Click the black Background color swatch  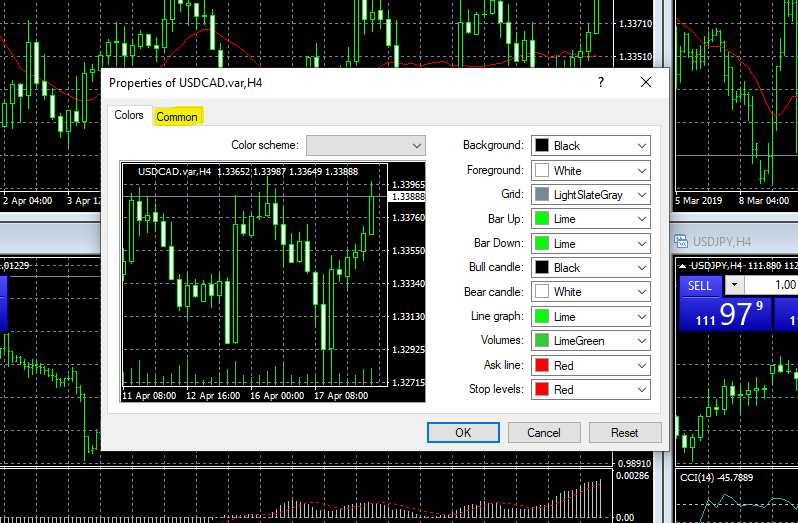tap(542, 146)
